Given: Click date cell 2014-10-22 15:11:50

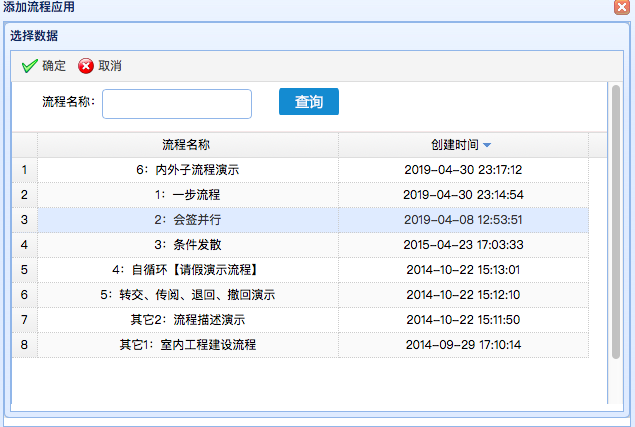Looking at the screenshot, I should pyautogui.click(x=463, y=320).
